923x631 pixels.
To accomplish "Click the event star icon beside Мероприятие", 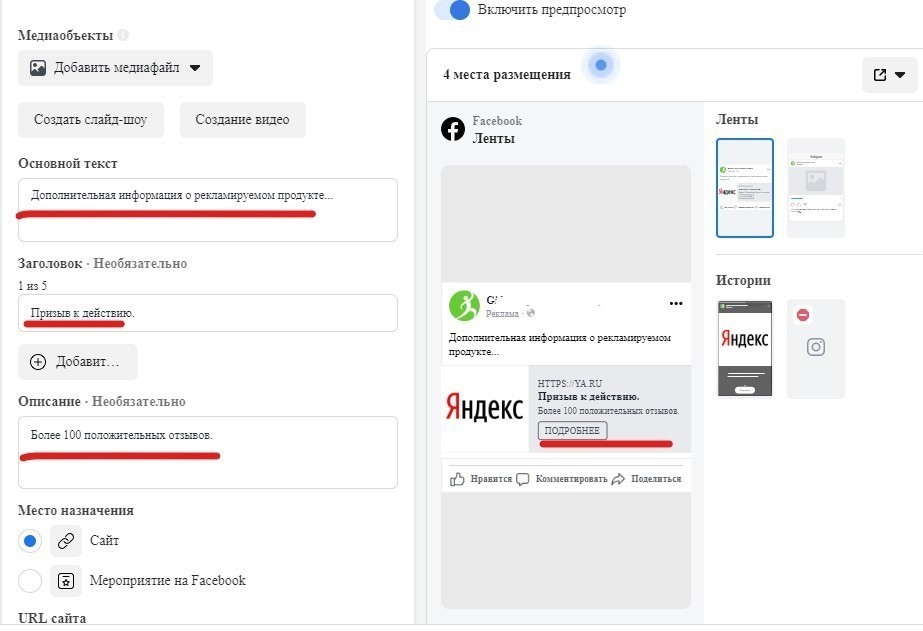I will tap(66, 581).
